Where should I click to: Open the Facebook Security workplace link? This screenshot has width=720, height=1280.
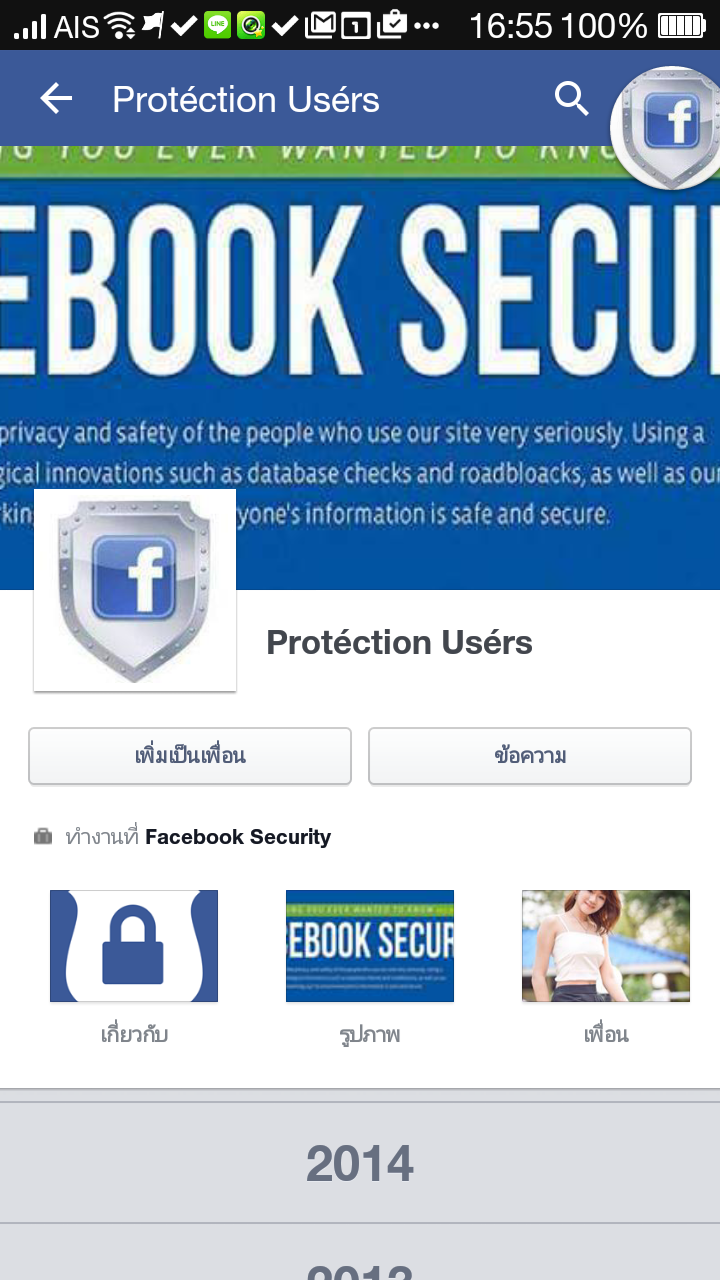(x=238, y=837)
